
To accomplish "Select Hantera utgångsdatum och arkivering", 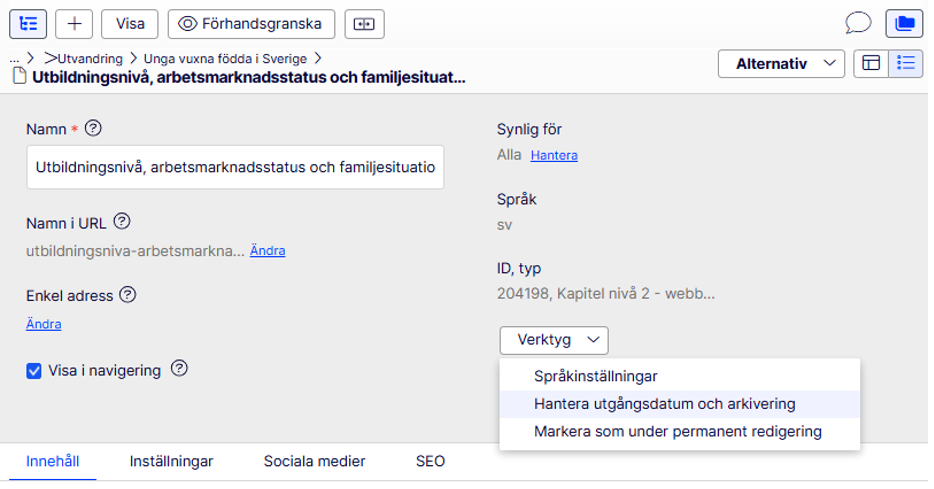I will point(665,404).
